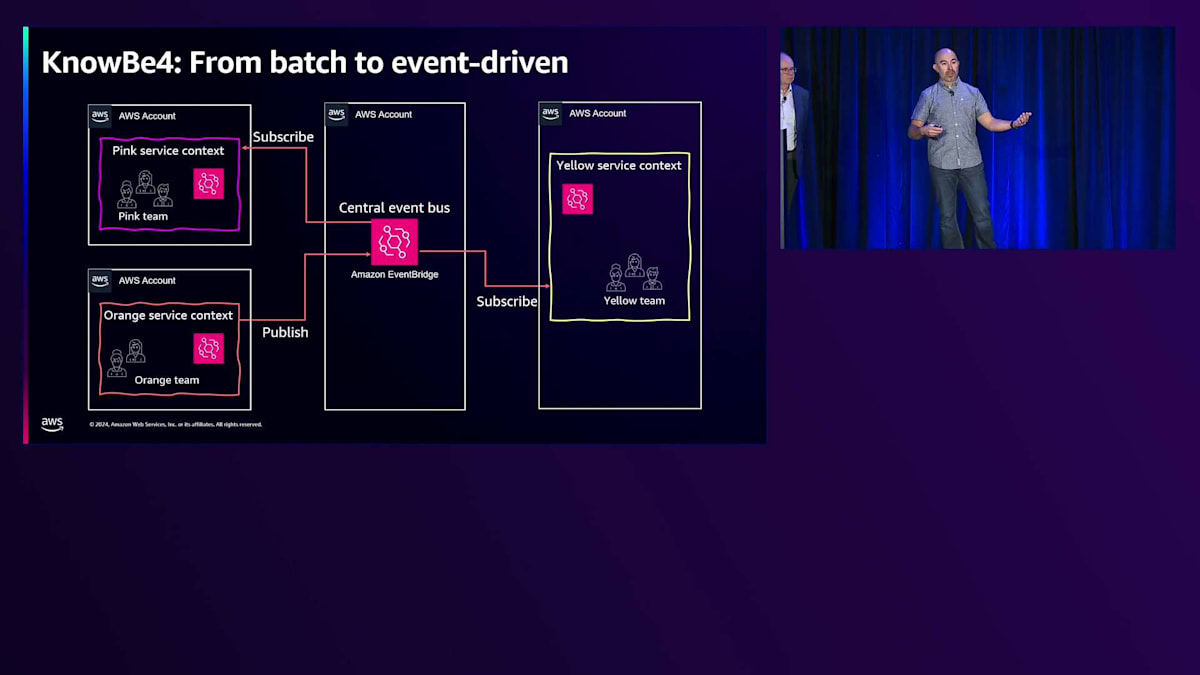Click the slide title 'KnowBe4: From batch to event-driven'
This screenshot has height=675, width=1200.
point(305,62)
